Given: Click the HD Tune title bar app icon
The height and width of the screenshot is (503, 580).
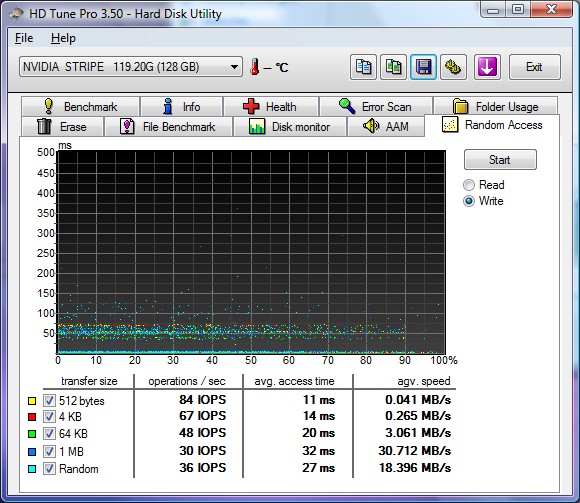Looking at the screenshot, I should pyautogui.click(x=16, y=14).
